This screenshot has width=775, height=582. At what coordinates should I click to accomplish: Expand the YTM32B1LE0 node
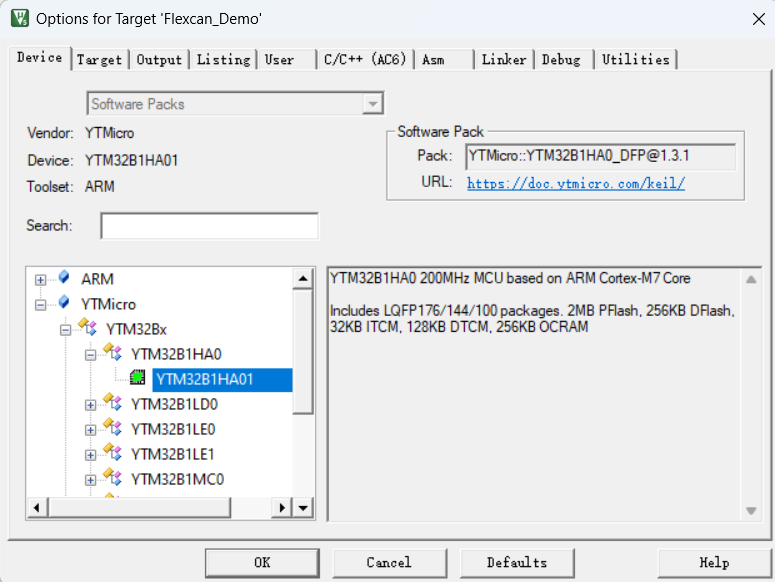tap(90, 430)
